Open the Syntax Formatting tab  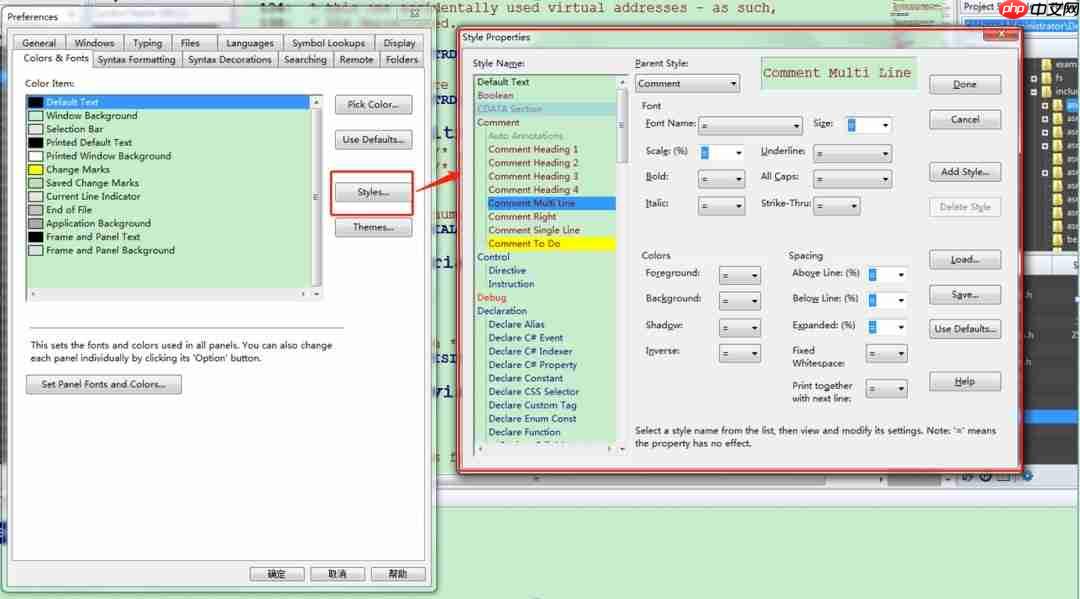tap(136, 60)
